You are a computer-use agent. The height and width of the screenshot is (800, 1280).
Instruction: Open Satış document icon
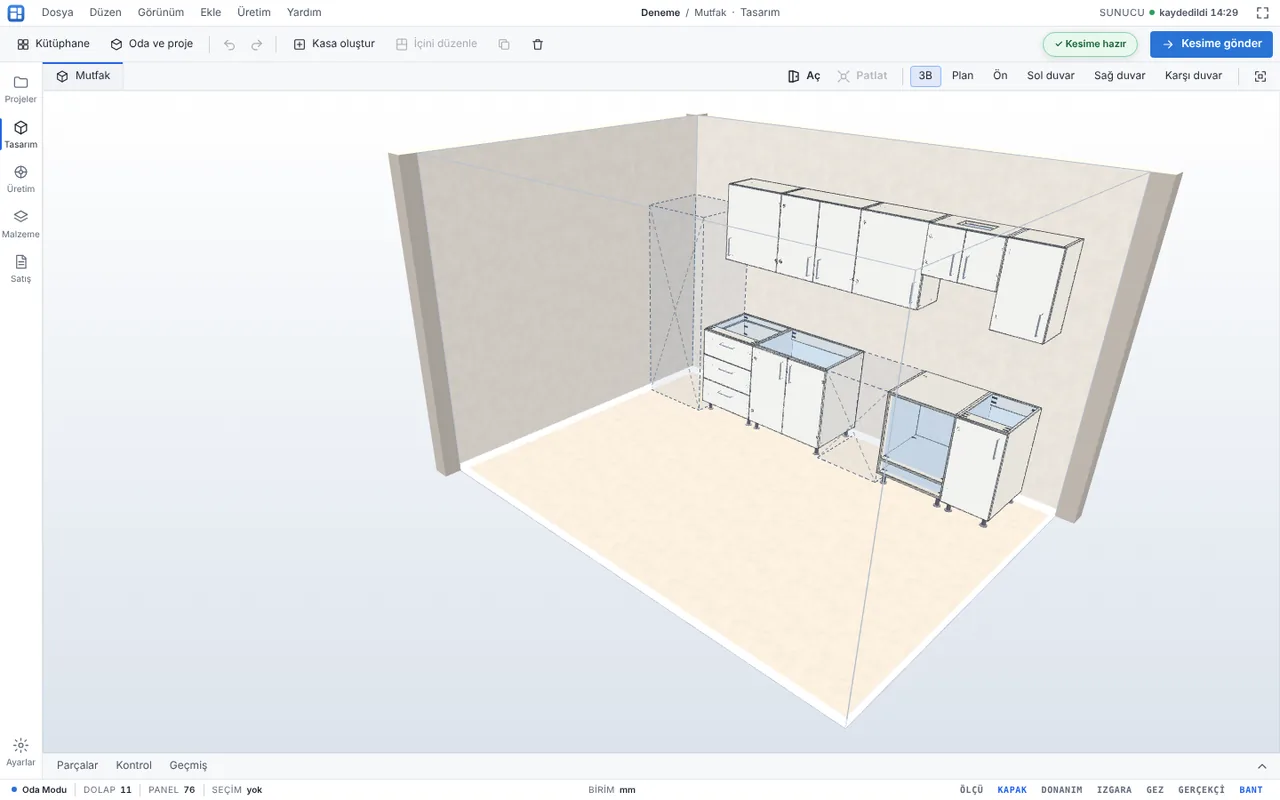[x=20, y=269]
